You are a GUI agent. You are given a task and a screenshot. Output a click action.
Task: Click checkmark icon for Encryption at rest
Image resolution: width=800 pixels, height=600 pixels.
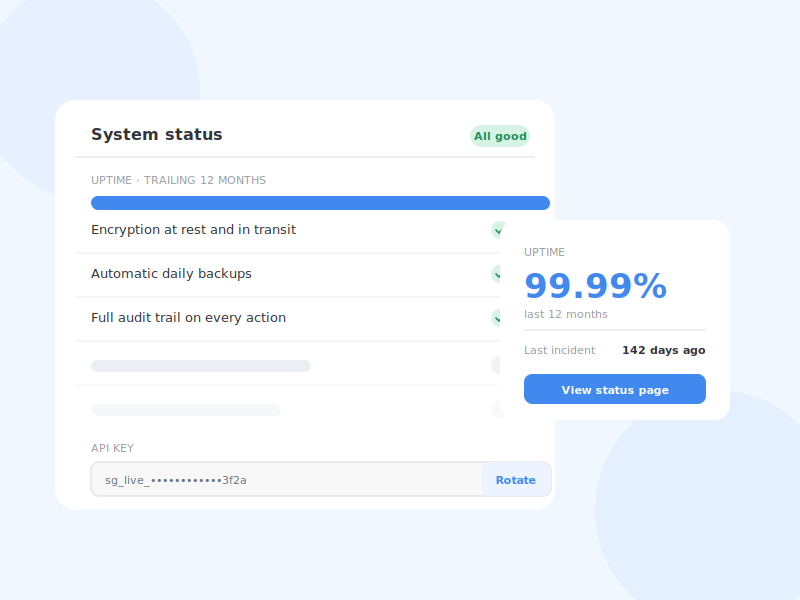(x=496, y=230)
